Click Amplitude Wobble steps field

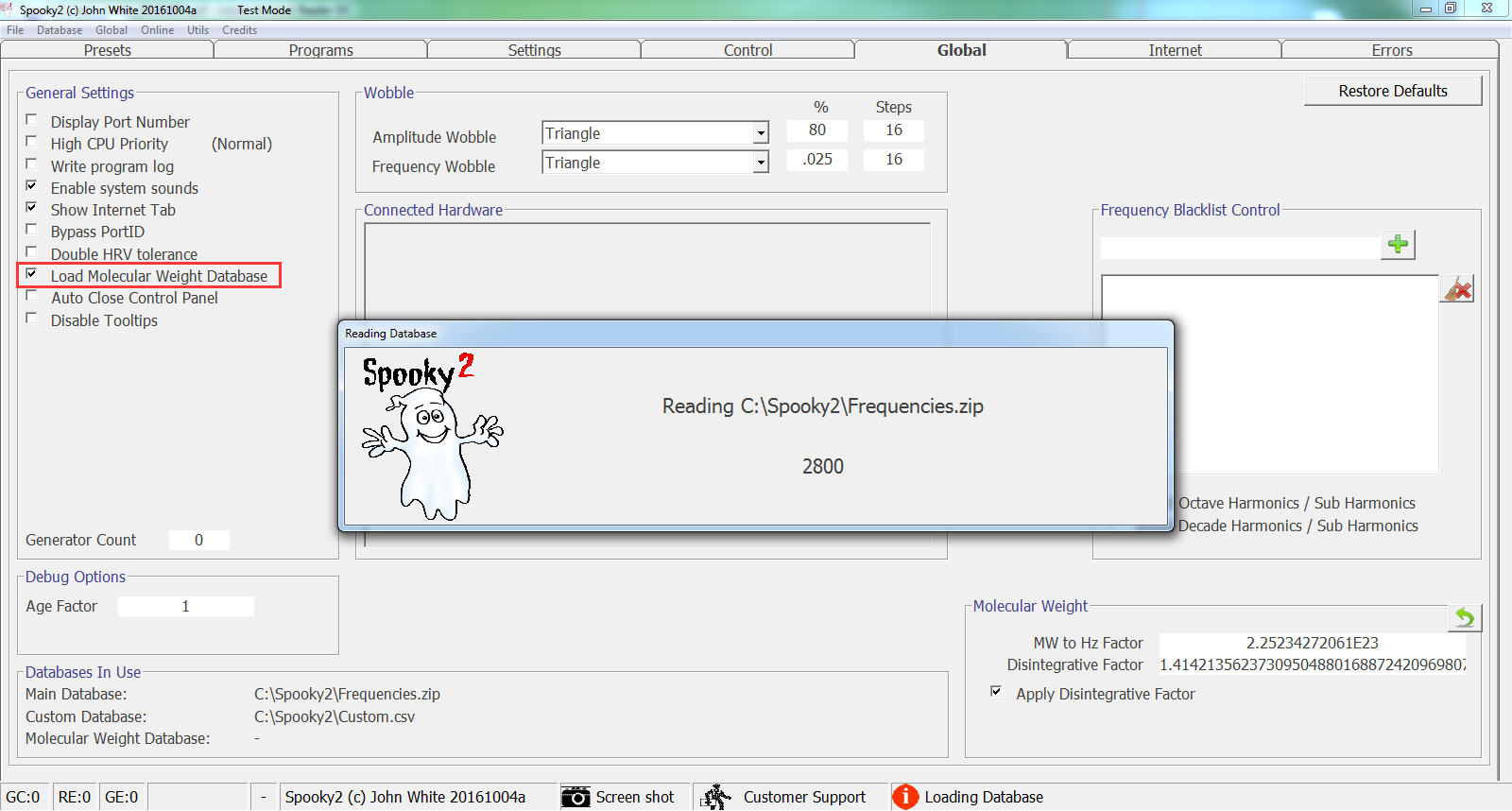coord(894,130)
